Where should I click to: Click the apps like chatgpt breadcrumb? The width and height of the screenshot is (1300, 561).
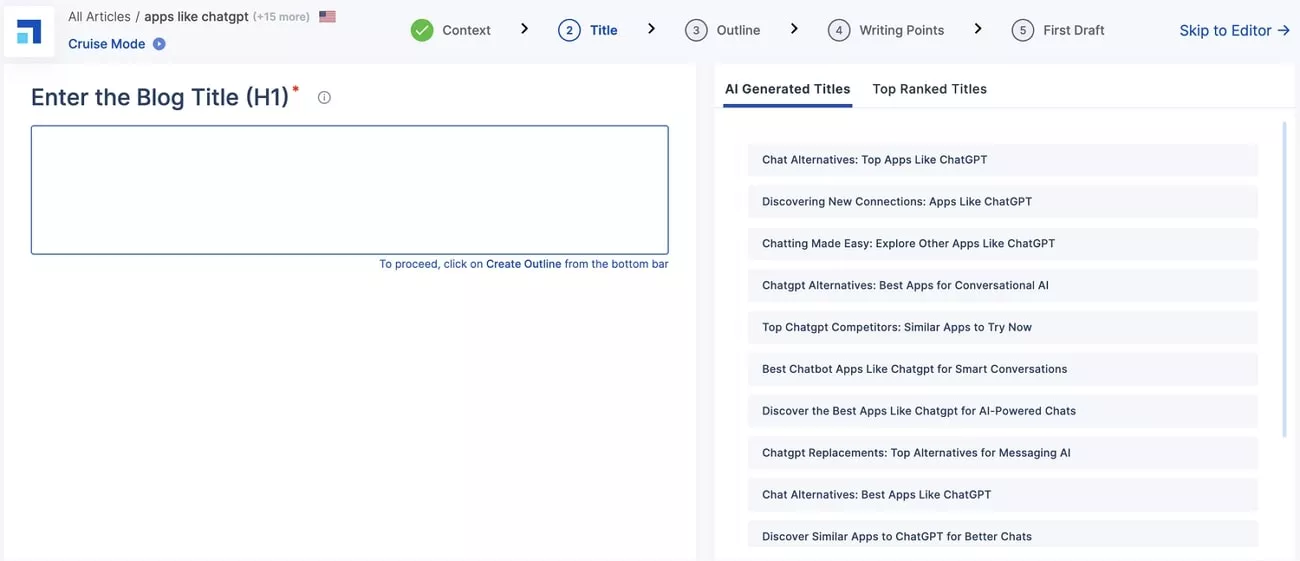[x=196, y=17]
